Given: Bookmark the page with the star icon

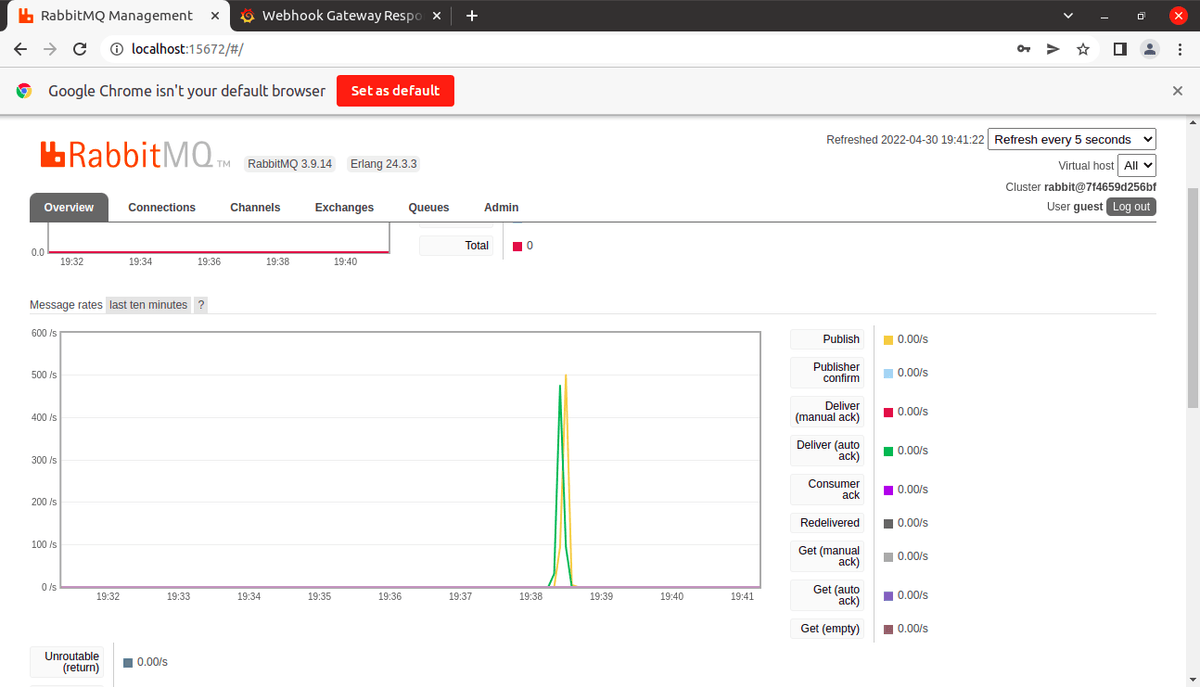Looking at the screenshot, I should [x=1083, y=48].
